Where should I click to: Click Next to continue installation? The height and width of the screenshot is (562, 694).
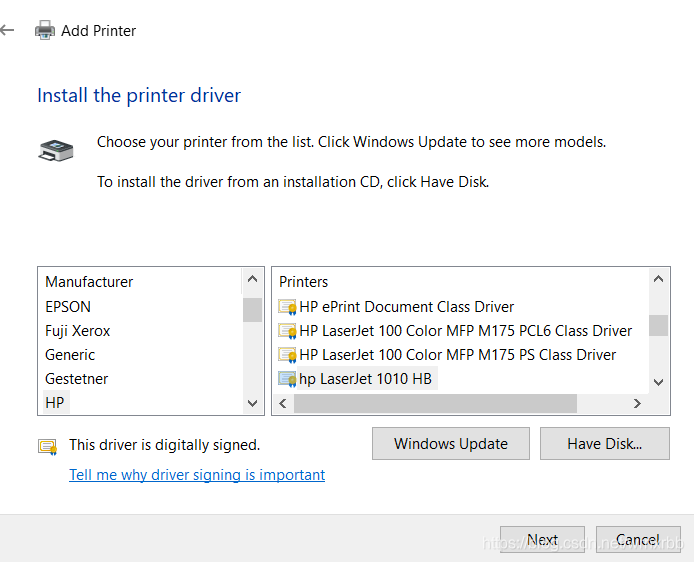click(x=542, y=539)
